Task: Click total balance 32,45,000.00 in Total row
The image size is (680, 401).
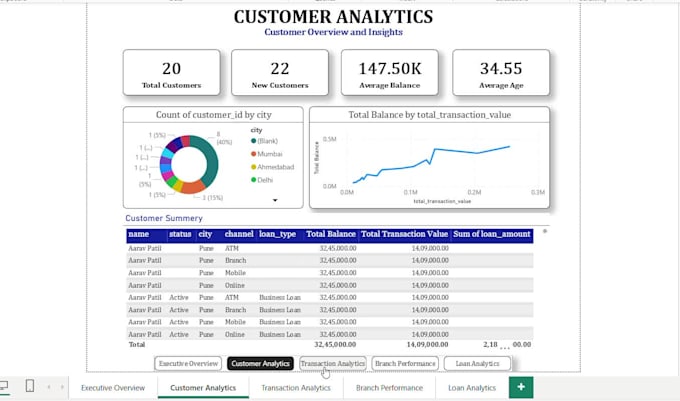Action: 335,345
